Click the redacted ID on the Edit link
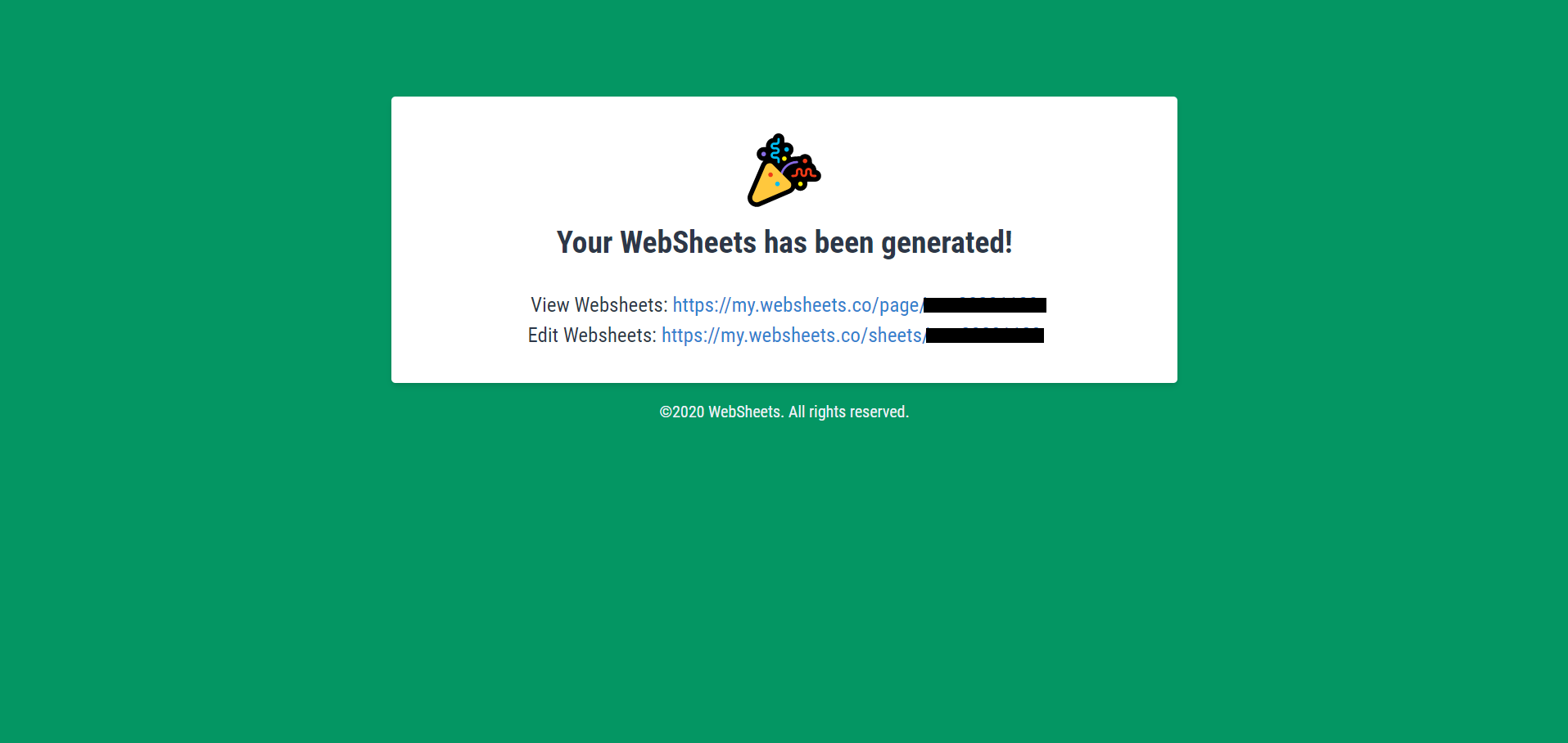 (x=985, y=335)
